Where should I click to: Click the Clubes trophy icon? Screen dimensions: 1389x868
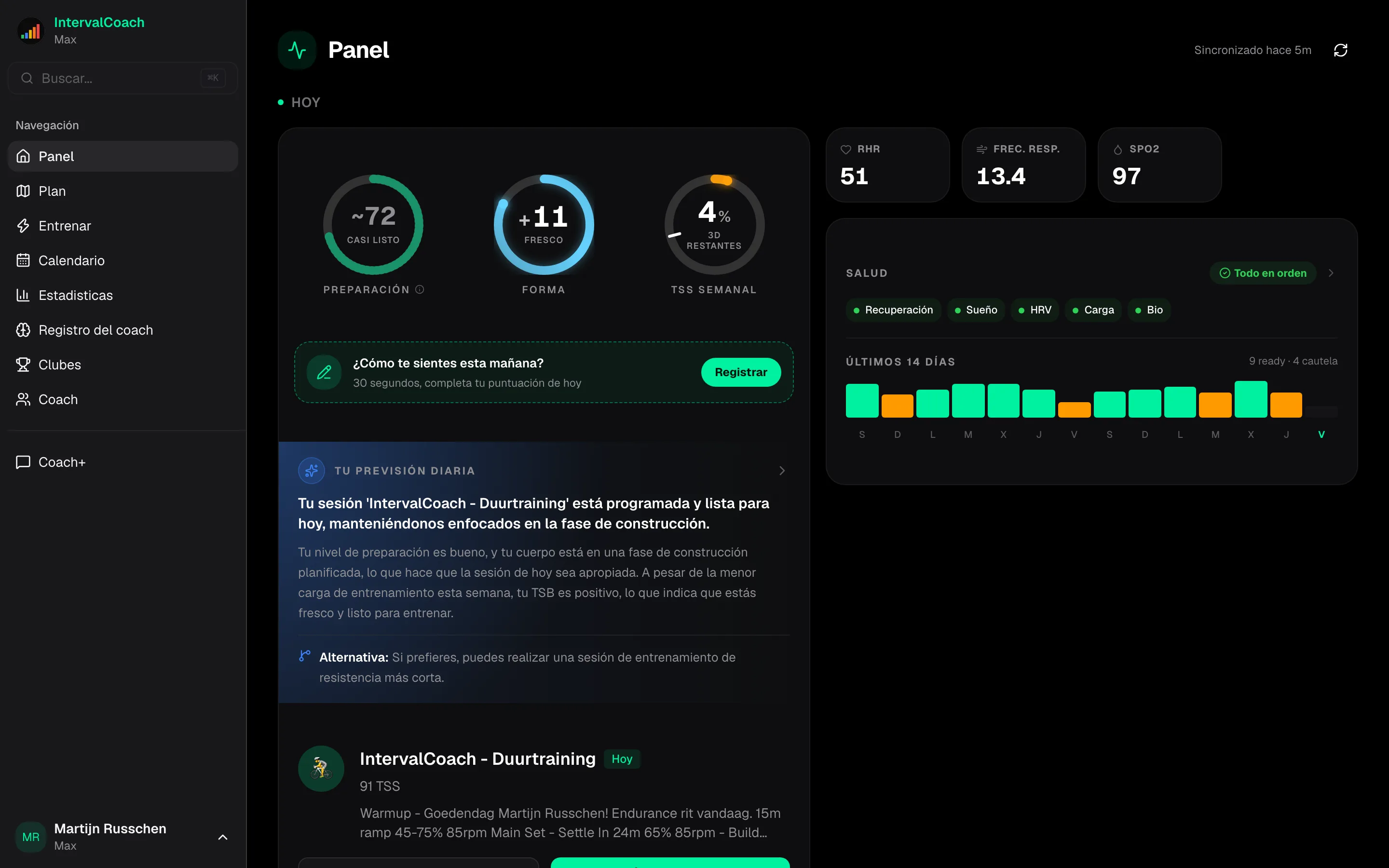pyautogui.click(x=23, y=365)
